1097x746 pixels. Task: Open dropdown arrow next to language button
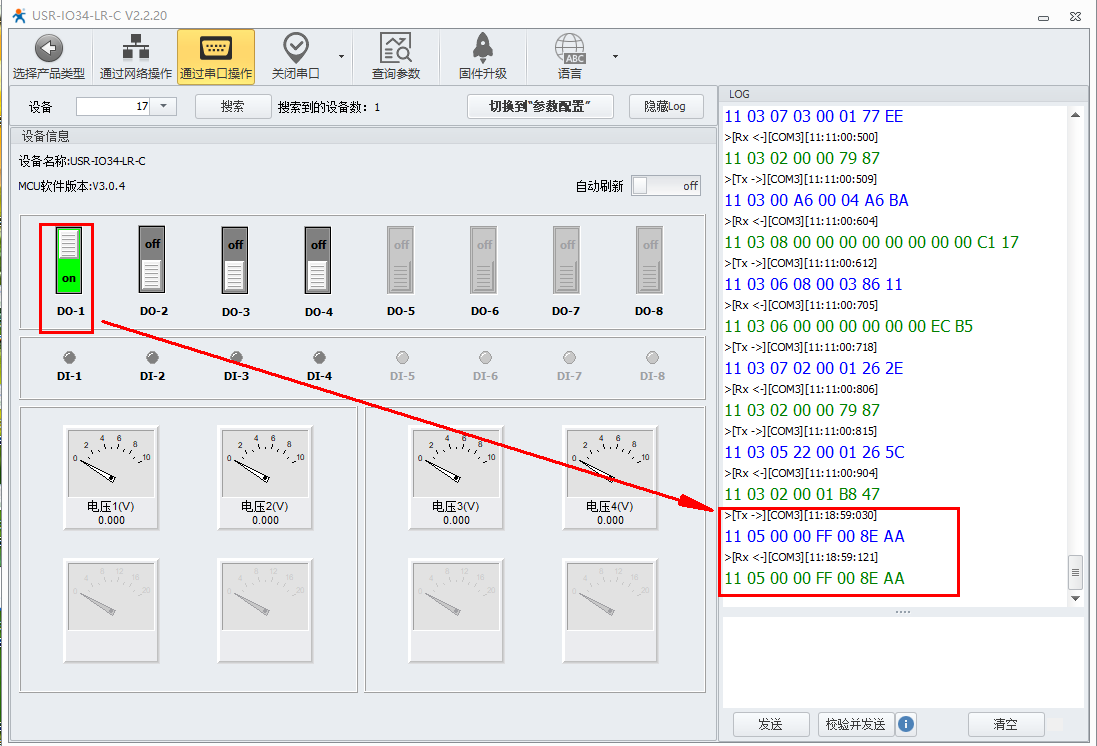click(615, 56)
